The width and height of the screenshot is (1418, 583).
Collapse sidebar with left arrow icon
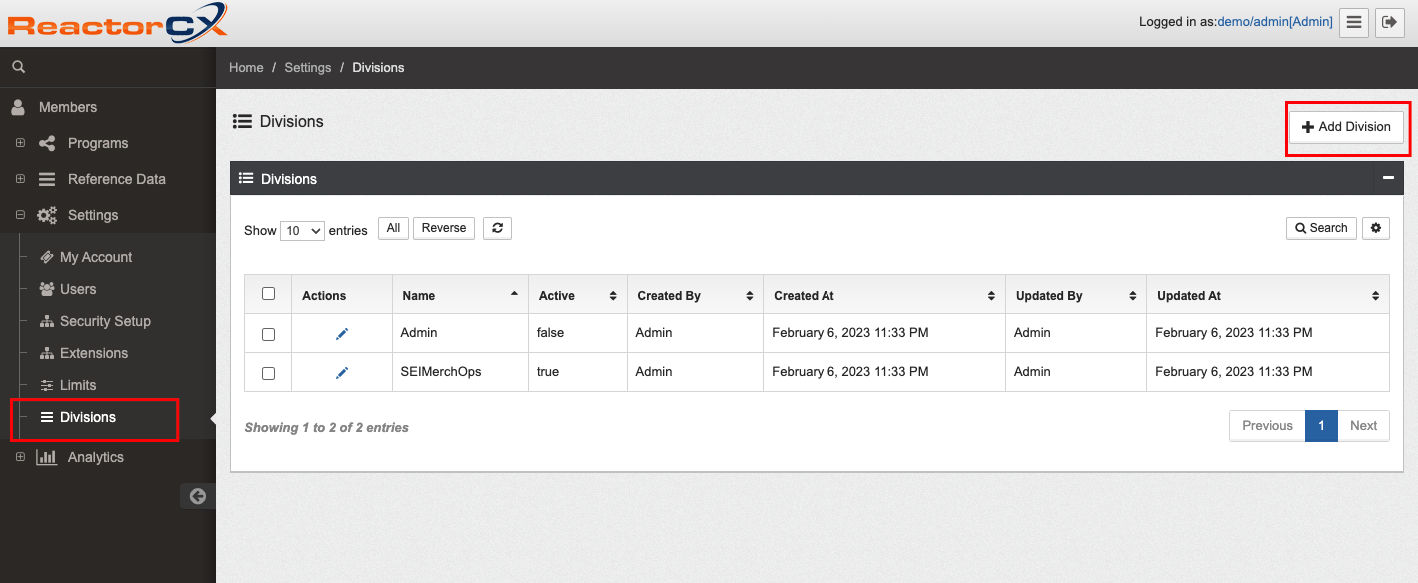click(198, 496)
